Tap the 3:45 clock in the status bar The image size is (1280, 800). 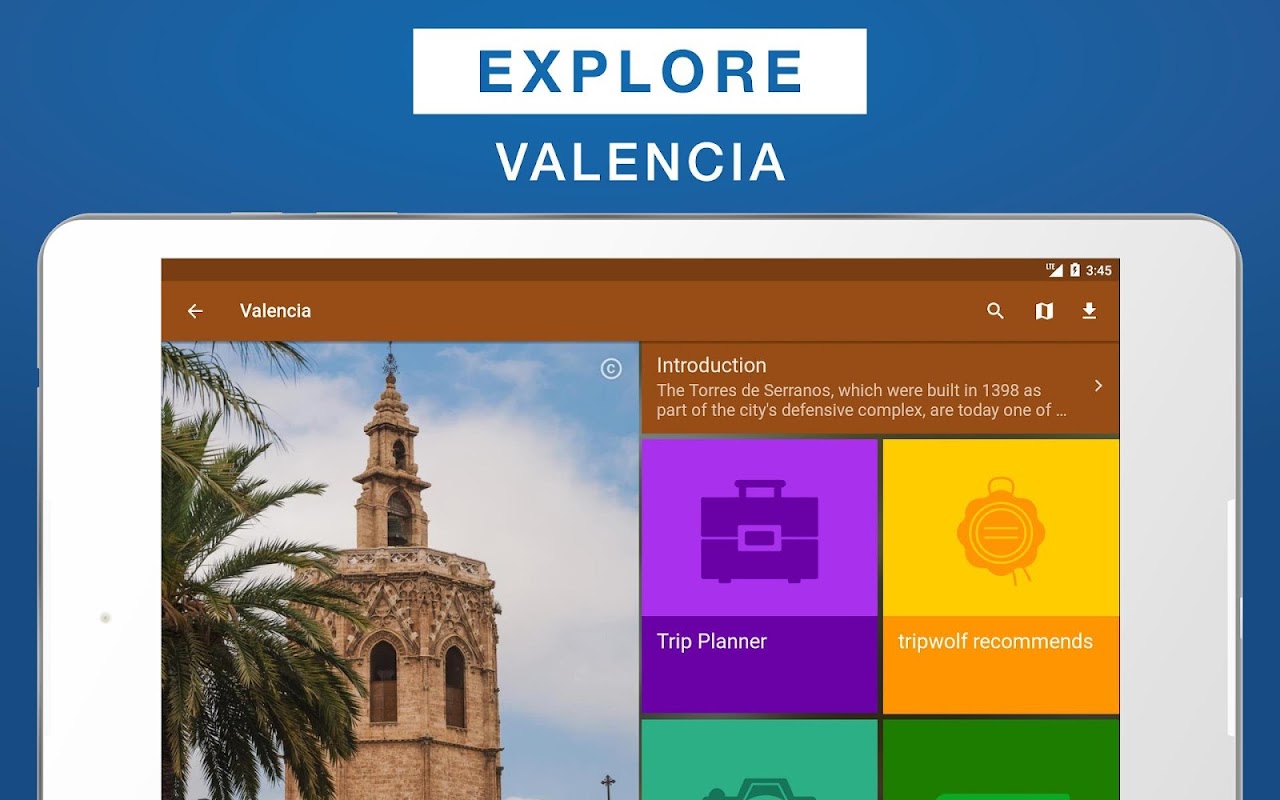1098,270
